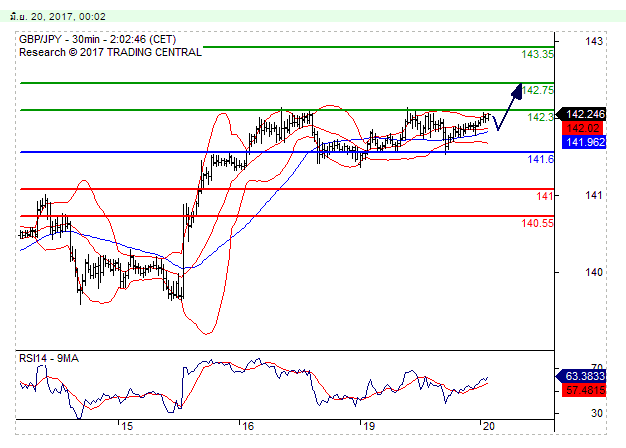Viewport: 626px width, 448px height.
Task: Select the 142.75 resistance level label
Action: coord(537,90)
